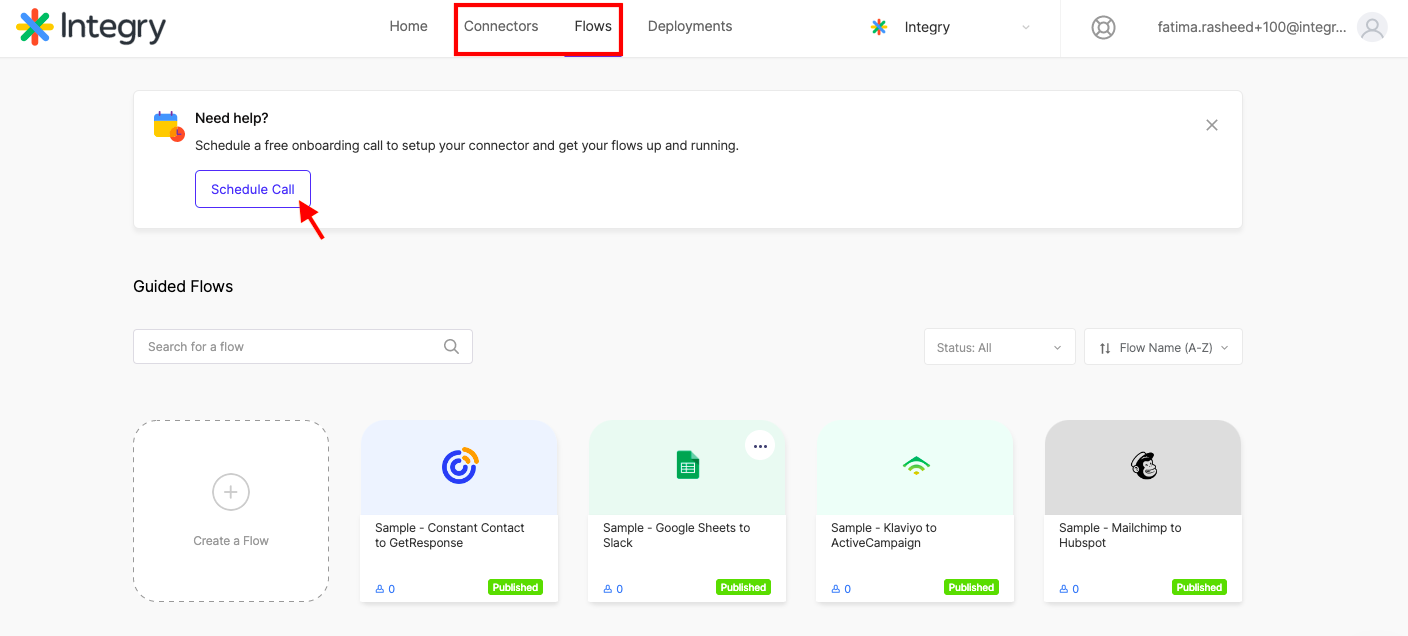The height and width of the screenshot is (636, 1408).
Task: Click the Klaviyo logo icon
Action: click(x=916, y=465)
